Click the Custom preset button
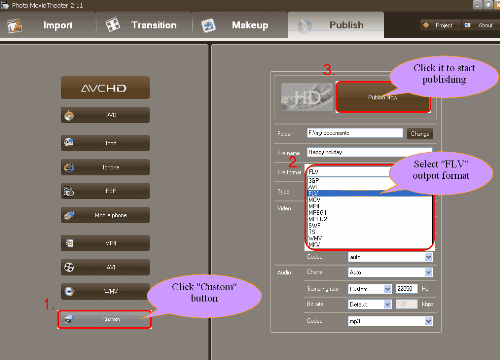 click(105, 319)
